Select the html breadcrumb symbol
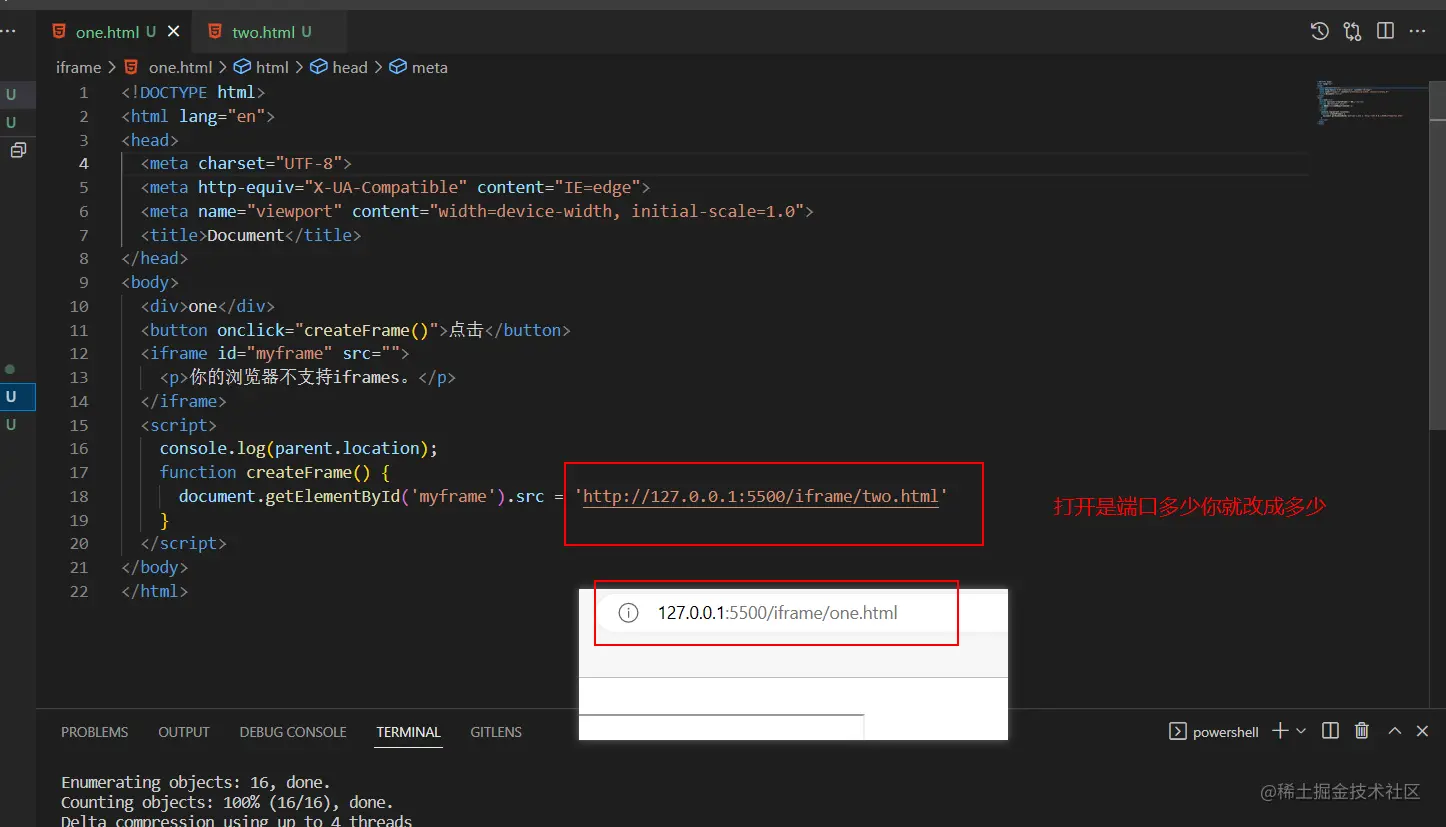 [x=261, y=68]
